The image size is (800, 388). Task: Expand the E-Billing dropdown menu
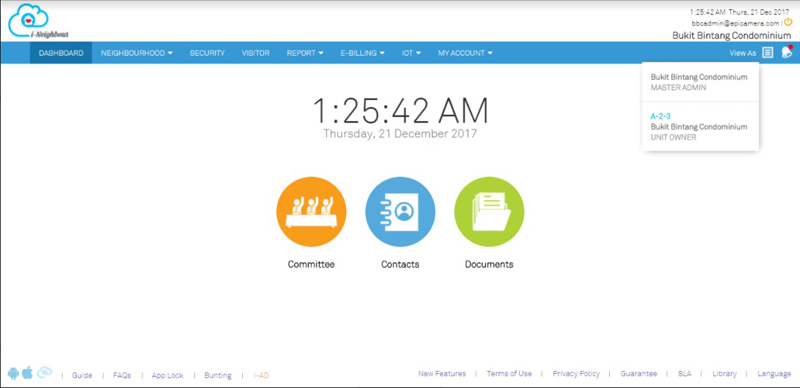tap(363, 53)
